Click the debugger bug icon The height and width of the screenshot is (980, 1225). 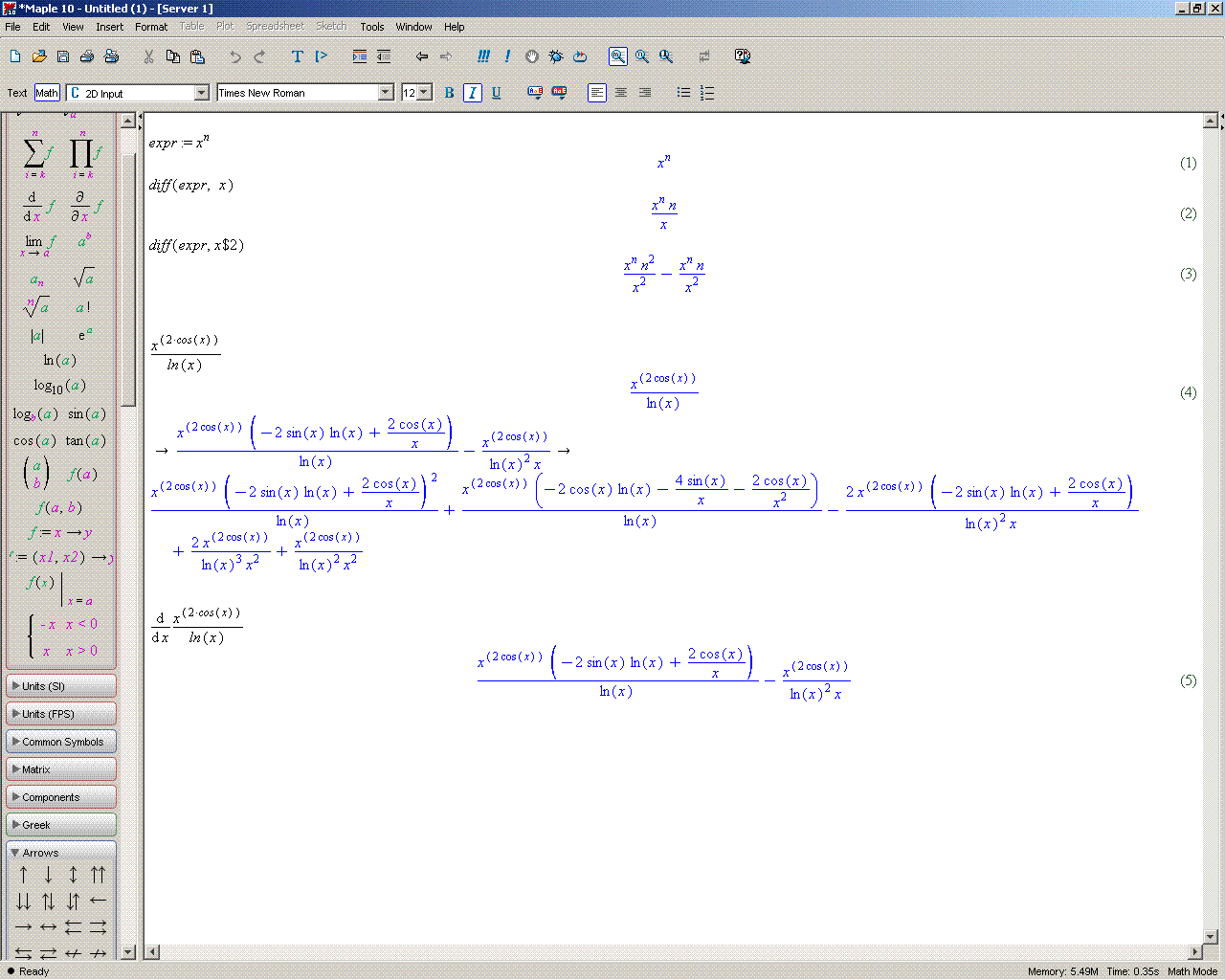556,56
